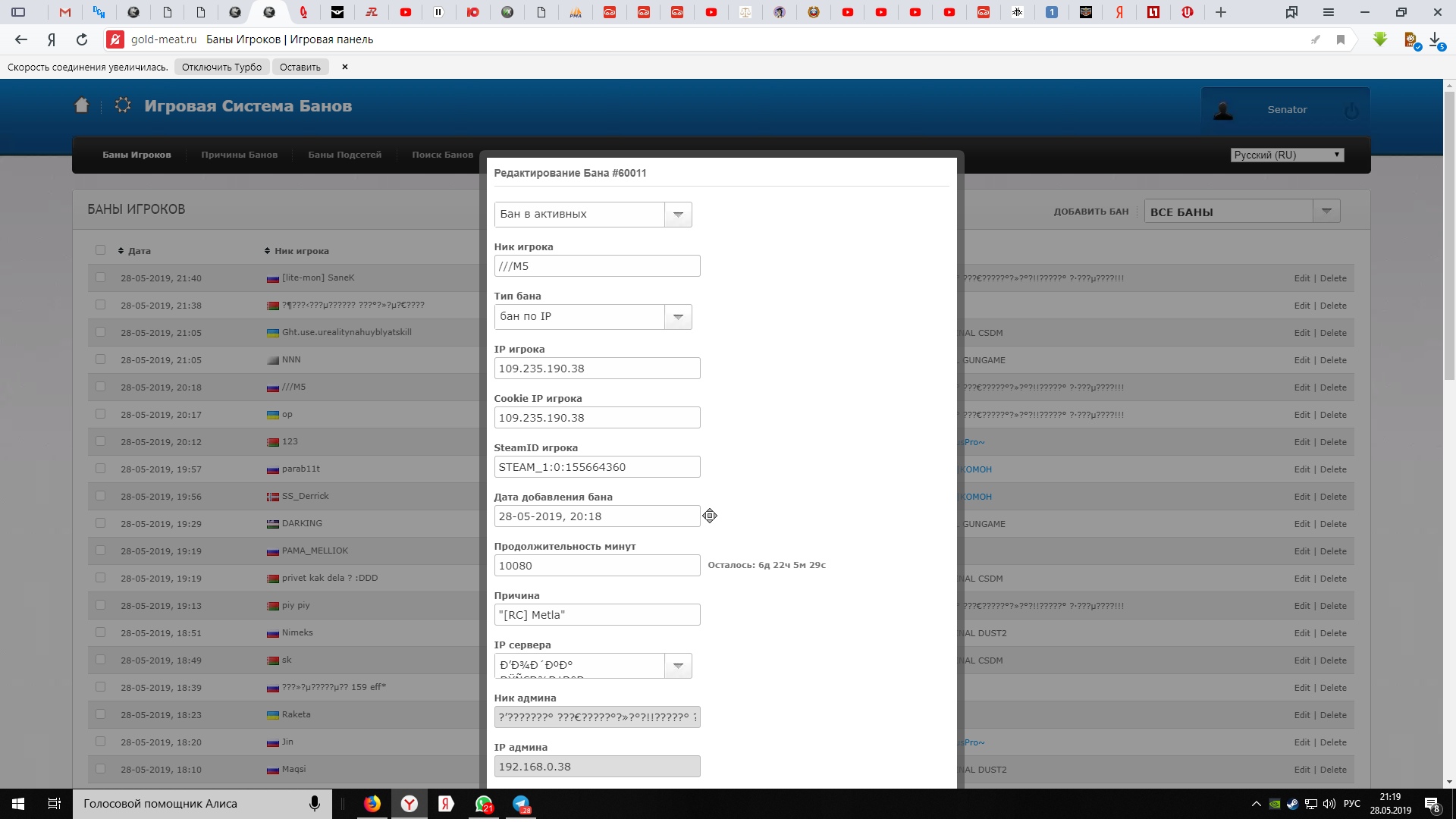Open a new browser tab with plus
Screen dimensions: 1456x822
pos(1221,12)
